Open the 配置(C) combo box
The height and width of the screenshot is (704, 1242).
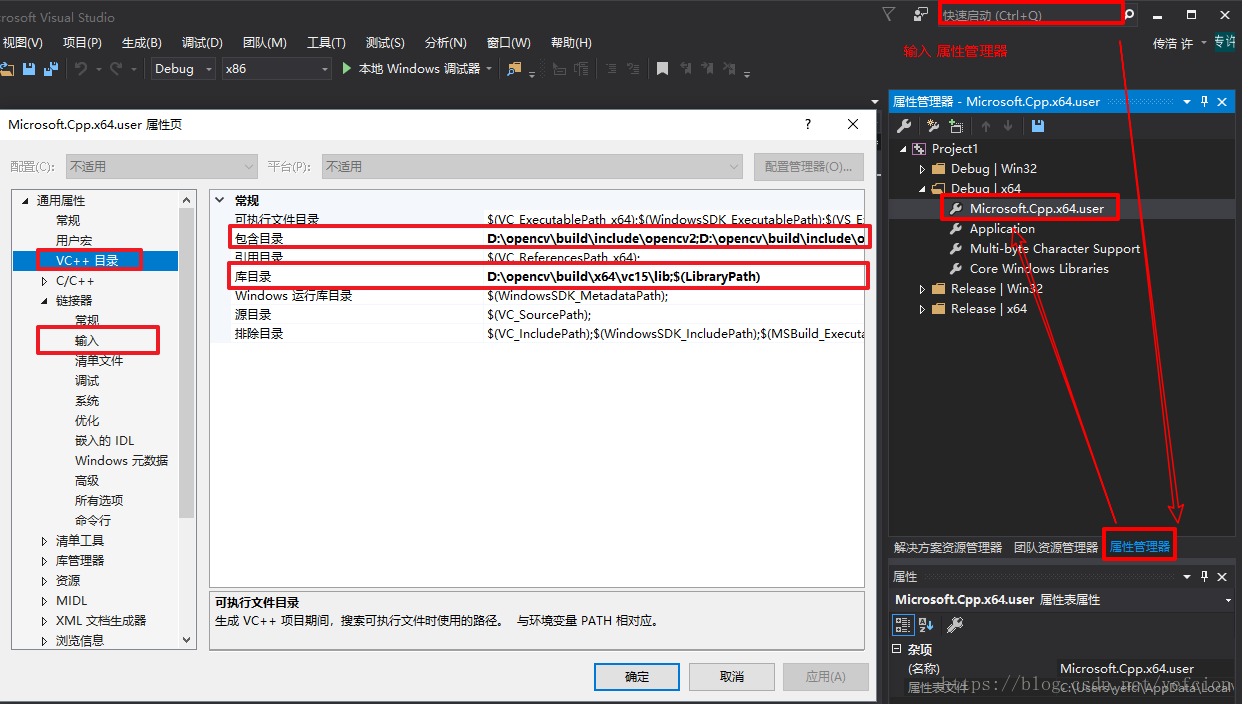[162, 166]
